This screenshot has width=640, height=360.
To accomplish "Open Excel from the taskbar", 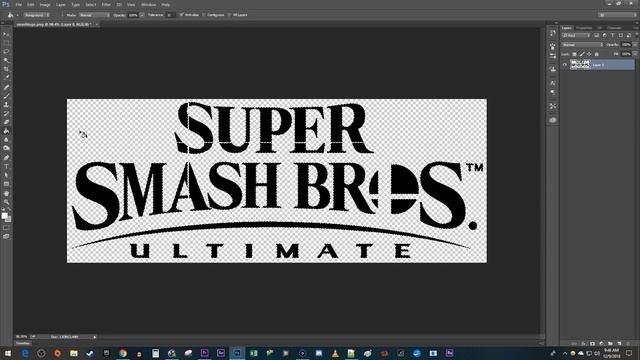I will click(x=253, y=353).
